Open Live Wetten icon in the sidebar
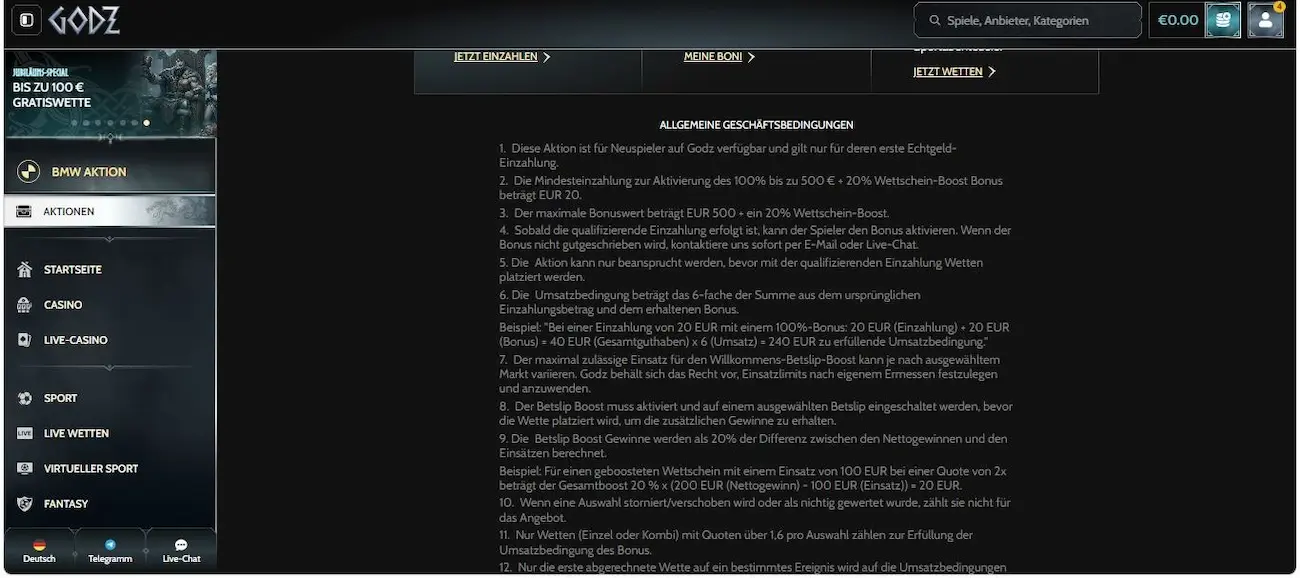 pos(25,433)
